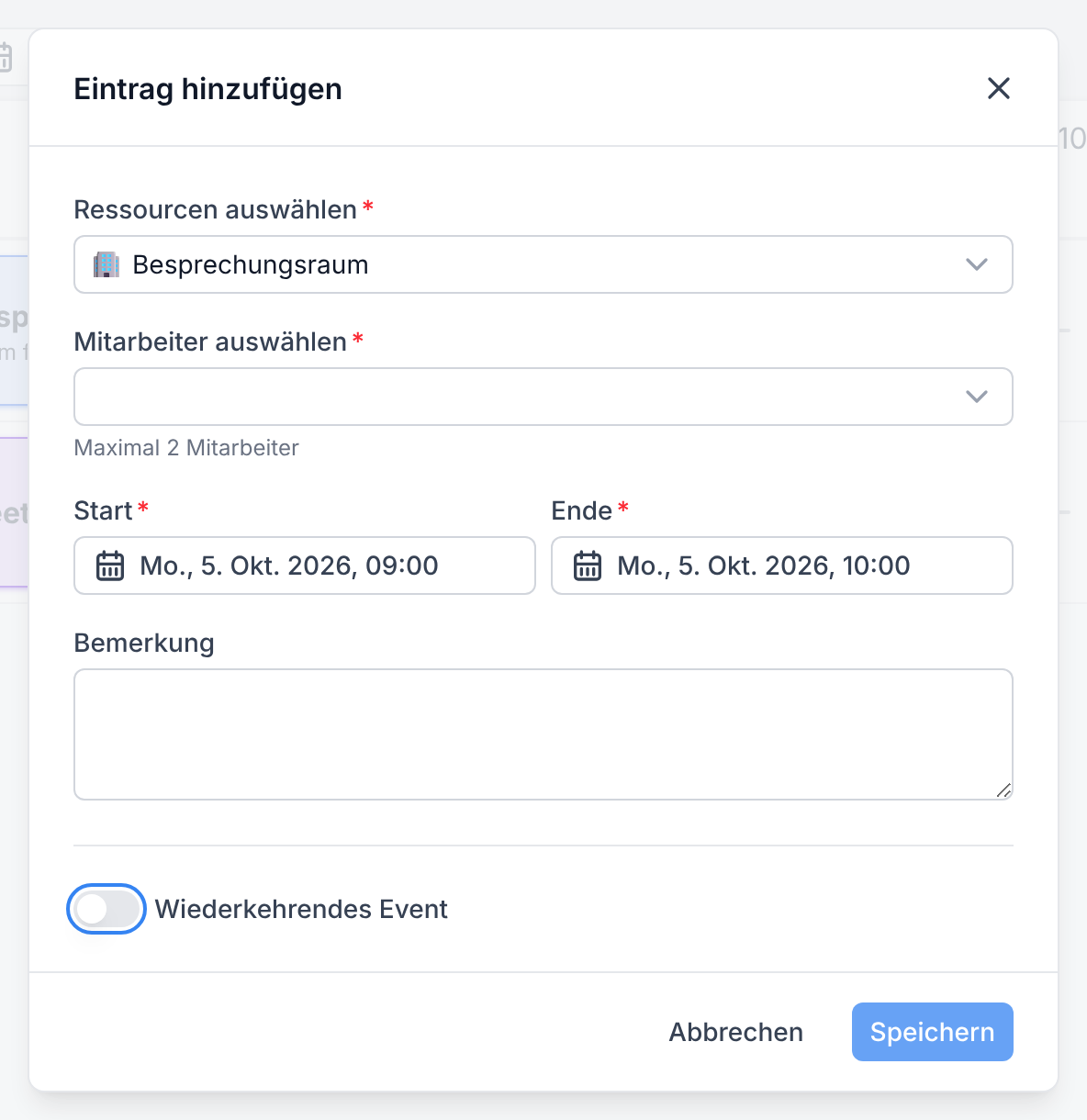Screen dimensions: 1087x1120
Task: Edit the Ende date and time field
Action: 782,566
